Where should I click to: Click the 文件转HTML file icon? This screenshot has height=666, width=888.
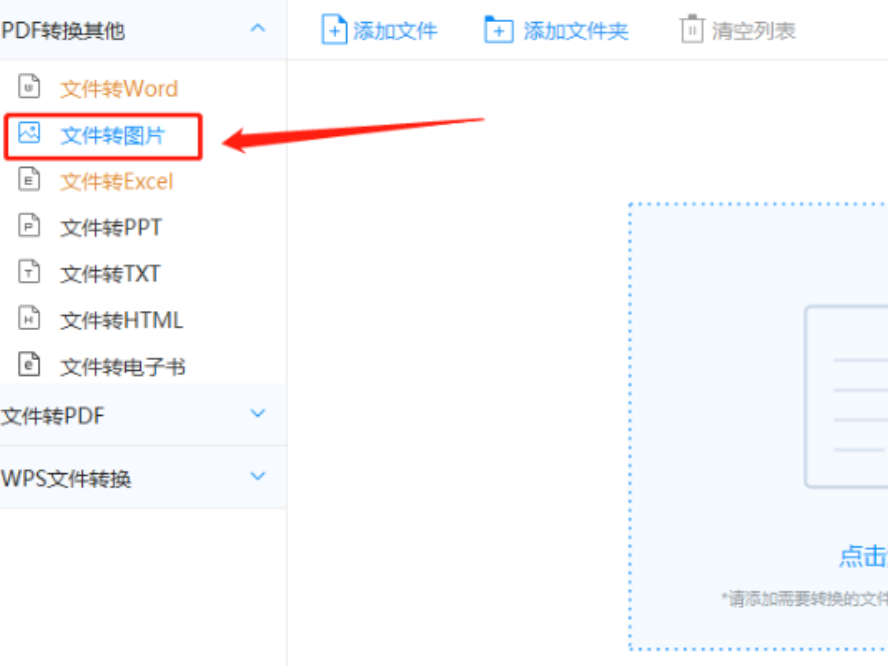29,318
